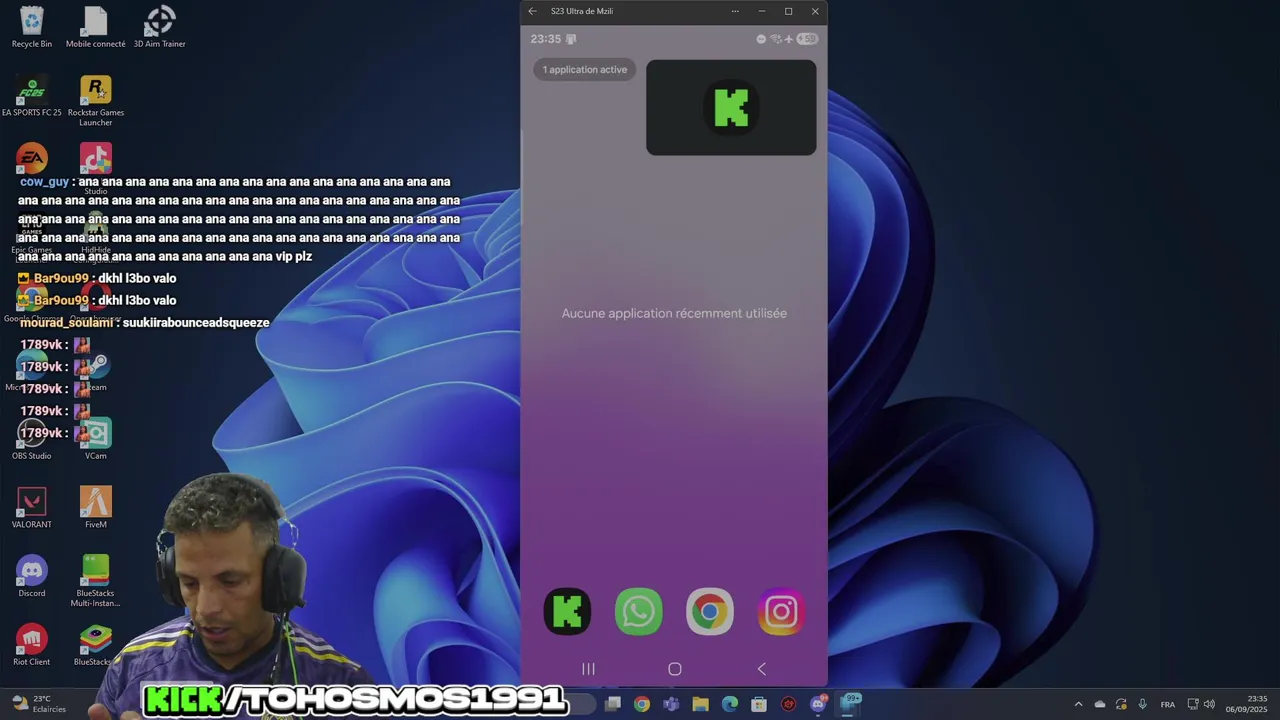The image size is (1280, 720).
Task: Open Instagram in phone dock
Action: (x=781, y=612)
